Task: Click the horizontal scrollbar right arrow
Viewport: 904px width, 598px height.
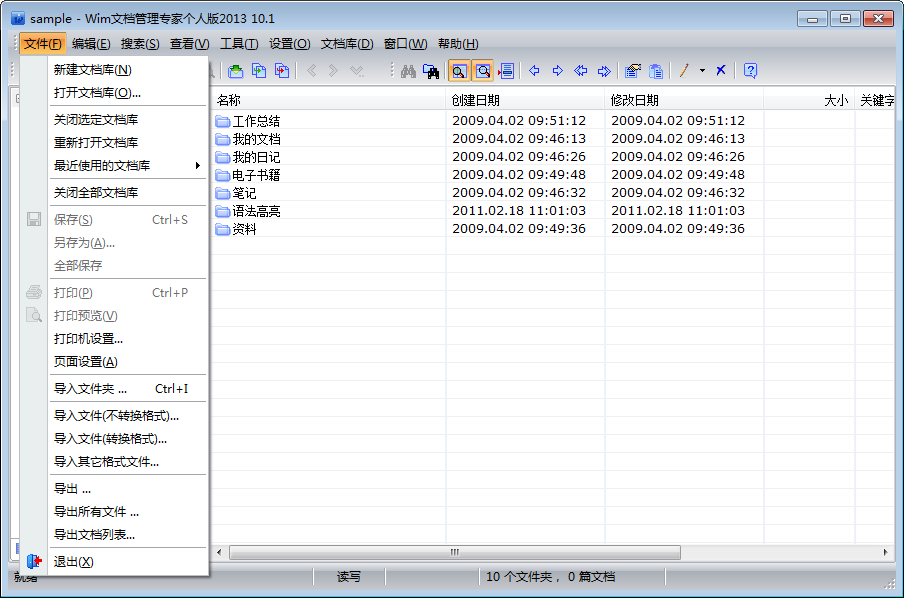Action: 886,552
